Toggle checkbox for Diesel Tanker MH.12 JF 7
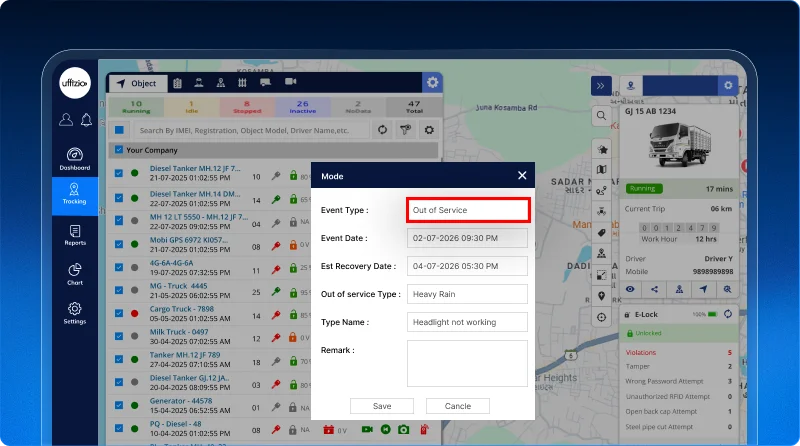 point(119,173)
